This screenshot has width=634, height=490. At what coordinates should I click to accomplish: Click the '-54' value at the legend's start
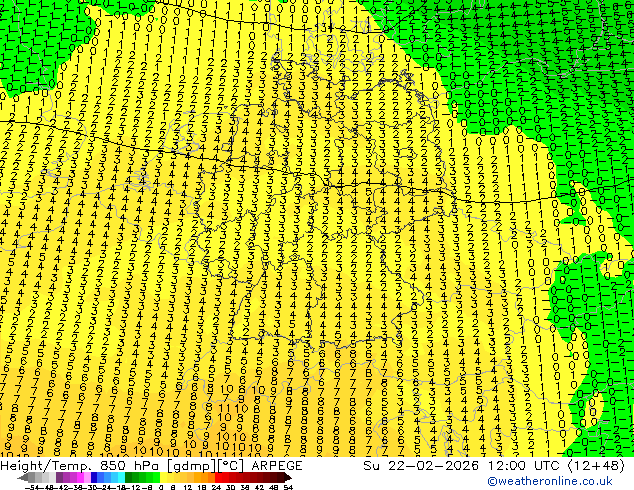click(32, 487)
